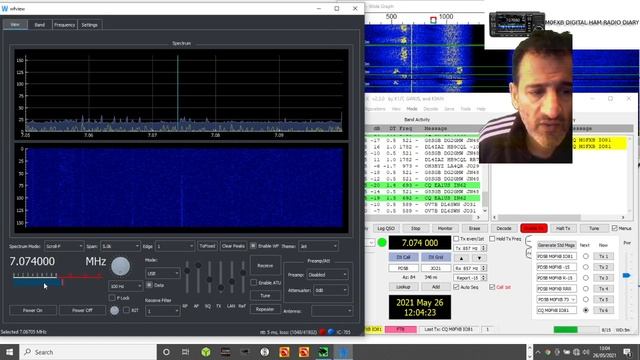Toggle Hold Tx Freq checkbox
Image resolution: width=640 pixels, height=360 pixels.
click(x=492, y=239)
